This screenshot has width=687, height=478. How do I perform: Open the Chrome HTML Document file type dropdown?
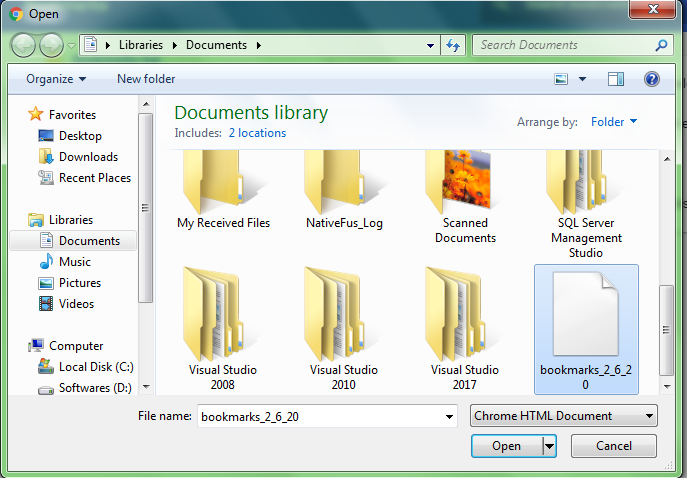(x=563, y=416)
